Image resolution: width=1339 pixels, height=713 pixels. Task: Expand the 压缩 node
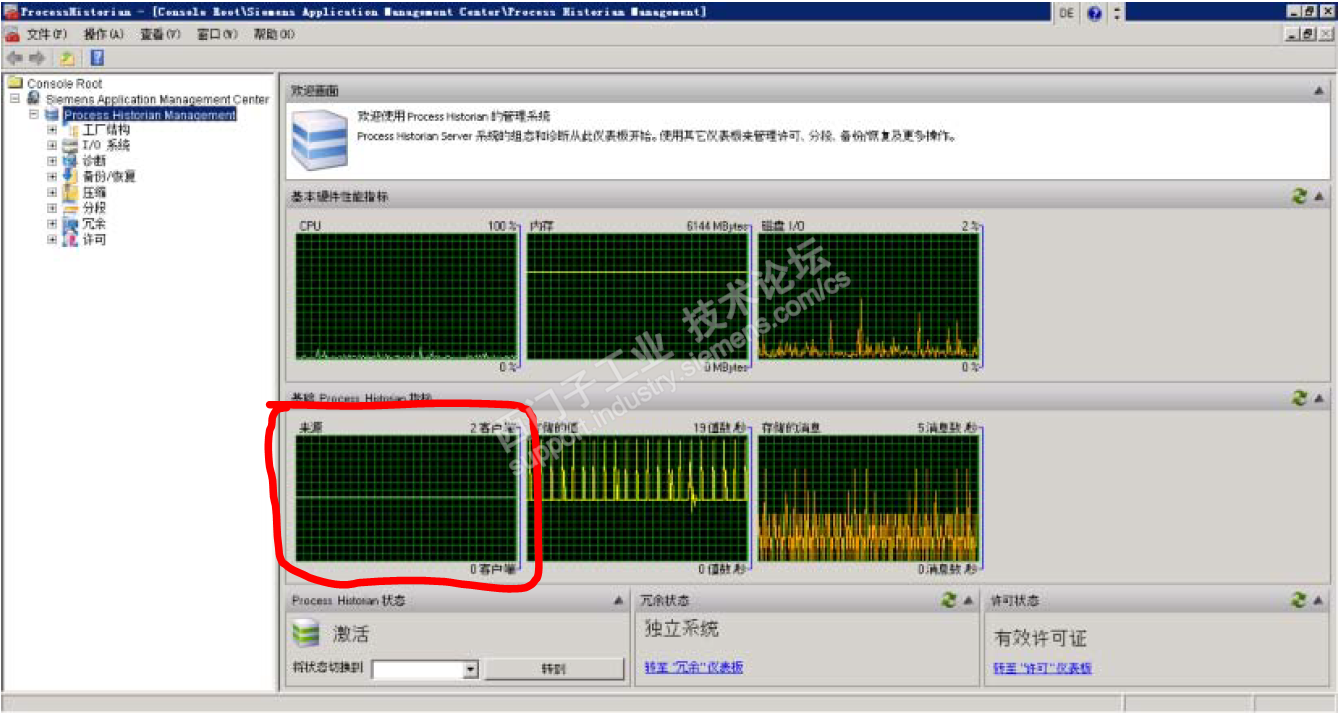[51, 192]
